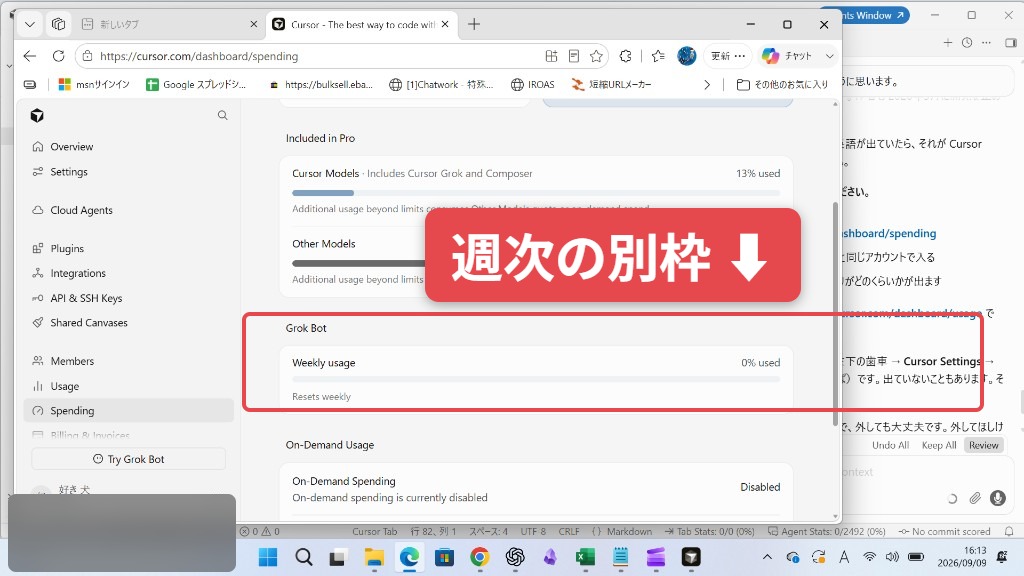The height and width of the screenshot is (576, 1024).
Task: Open Windows Start menu
Action: [x=268, y=557]
